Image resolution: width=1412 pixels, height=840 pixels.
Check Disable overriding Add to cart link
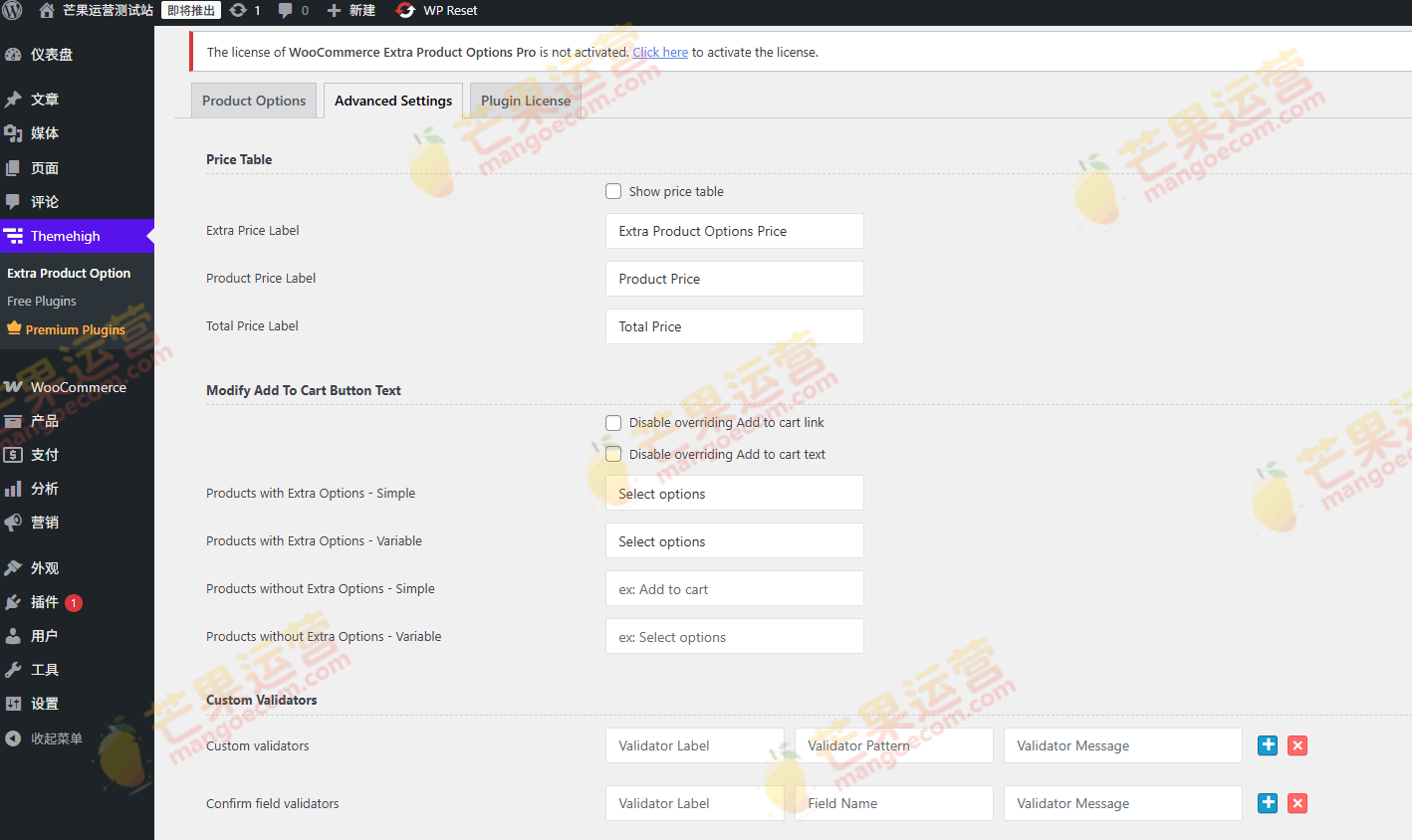tap(613, 422)
